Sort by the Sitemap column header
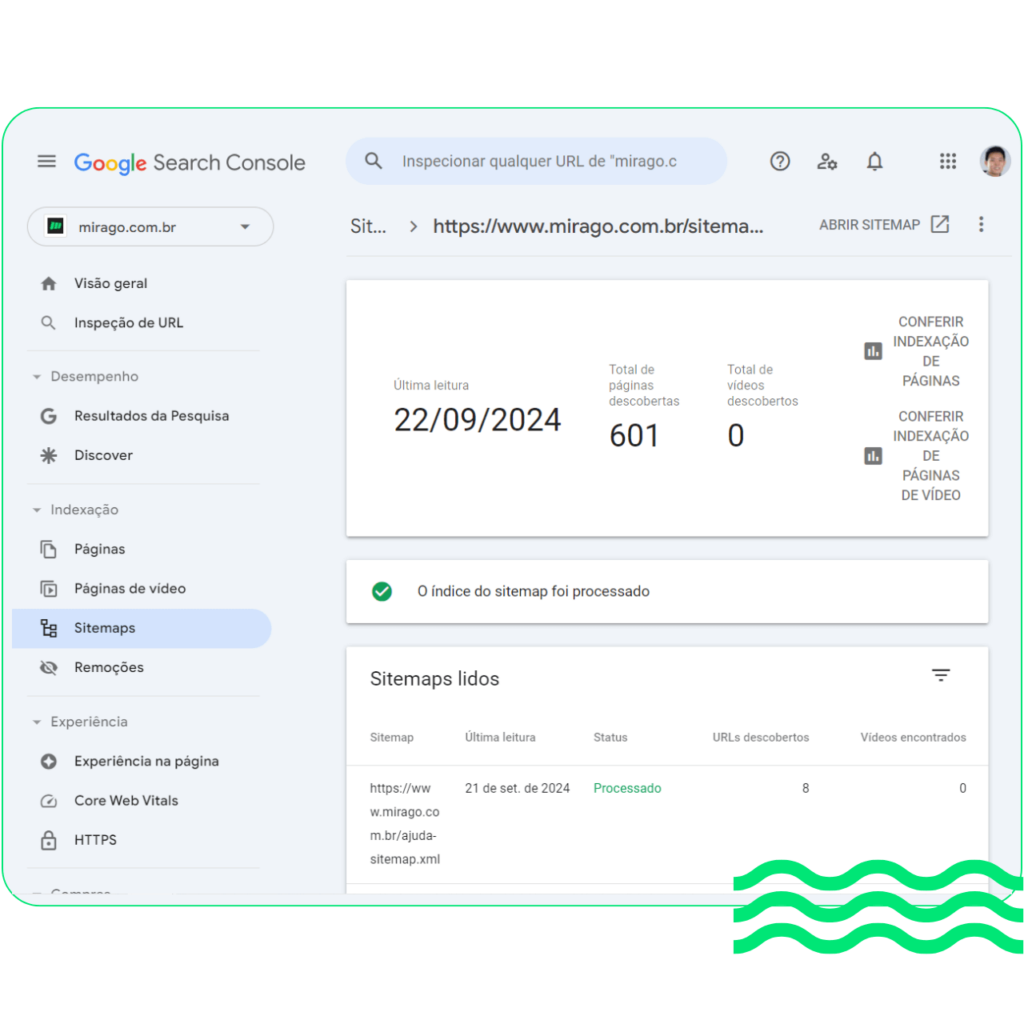Screen dimensions: 1024x1024 [x=392, y=737]
